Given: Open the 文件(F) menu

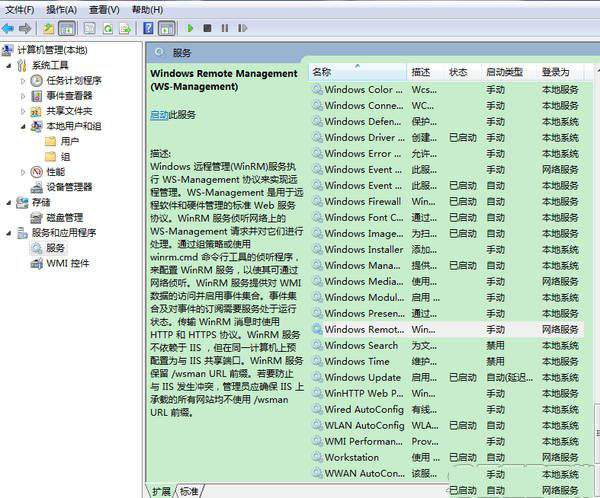Looking at the screenshot, I should [19, 9].
